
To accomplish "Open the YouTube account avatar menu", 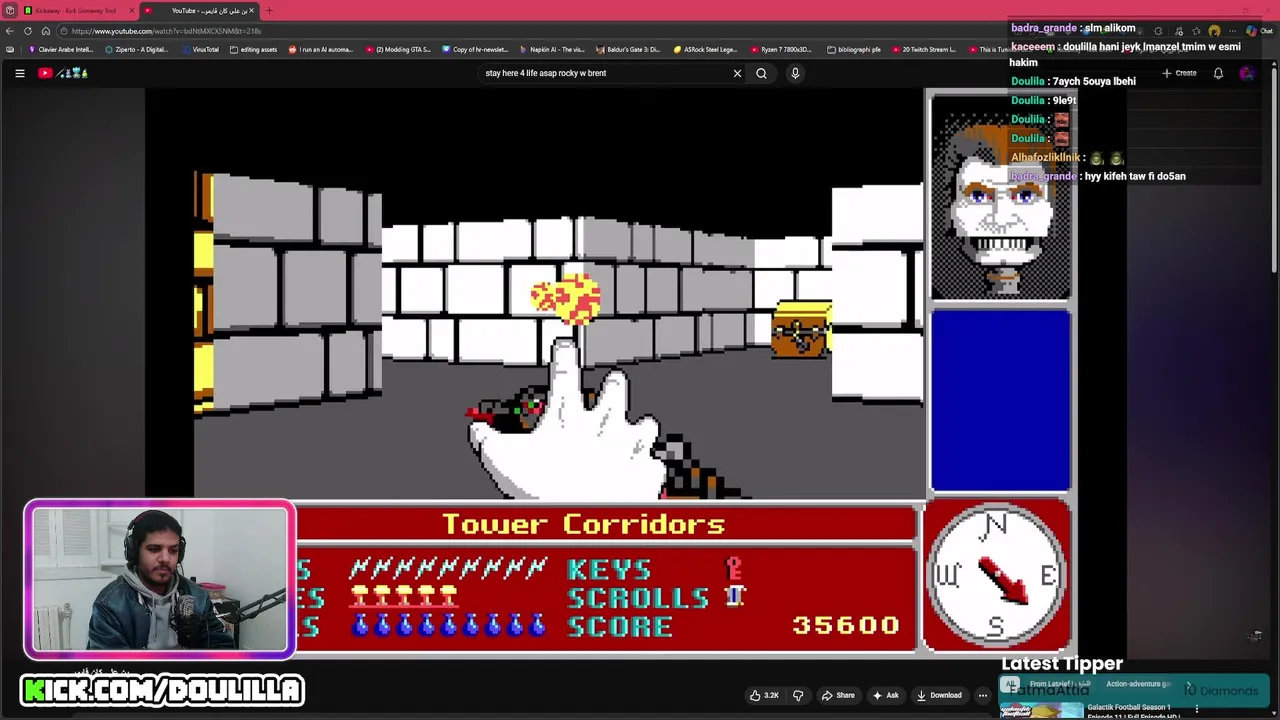I will tap(1246, 73).
